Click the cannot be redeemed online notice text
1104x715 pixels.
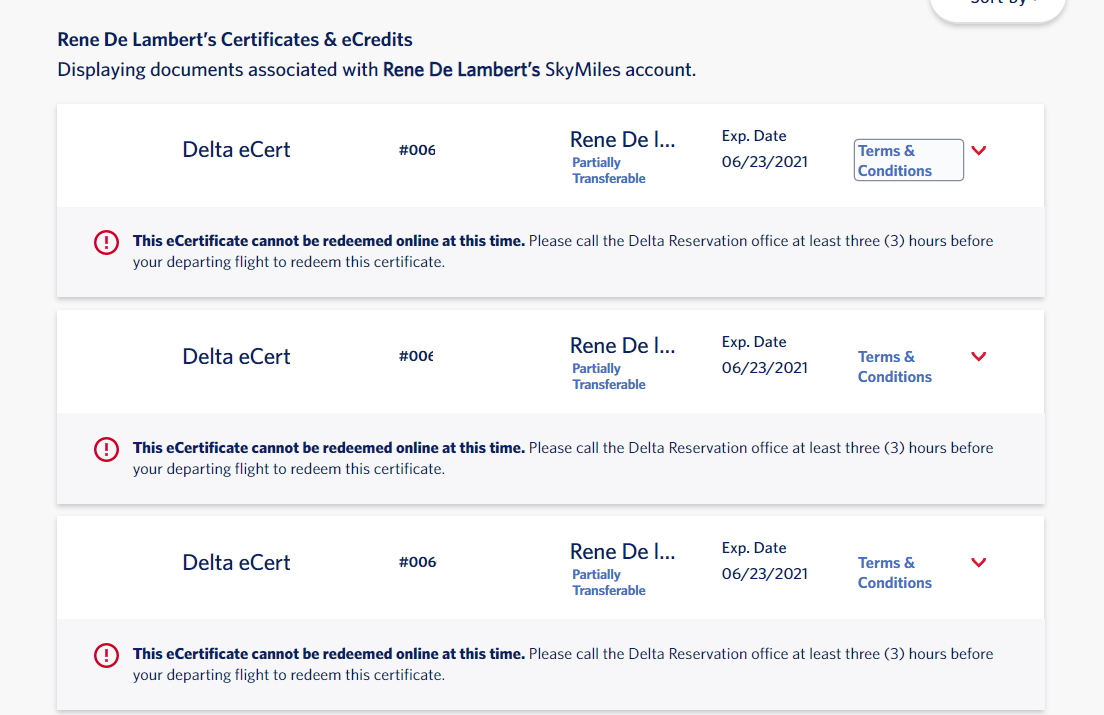[x=330, y=240]
